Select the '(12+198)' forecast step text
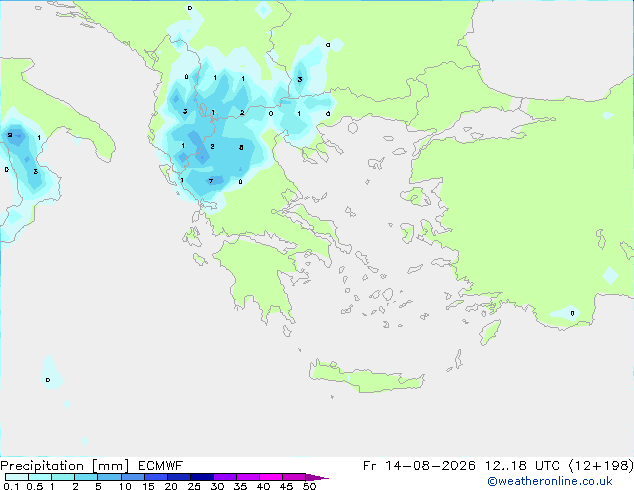Image resolution: width=634 pixels, height=490 pixels. [x=601, y=466]
